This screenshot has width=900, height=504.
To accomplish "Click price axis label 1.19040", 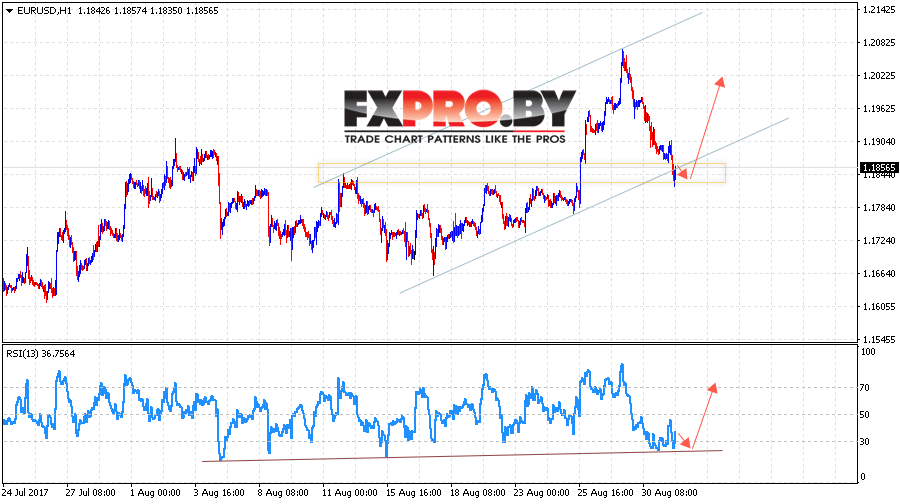I will tap(879, 141).
